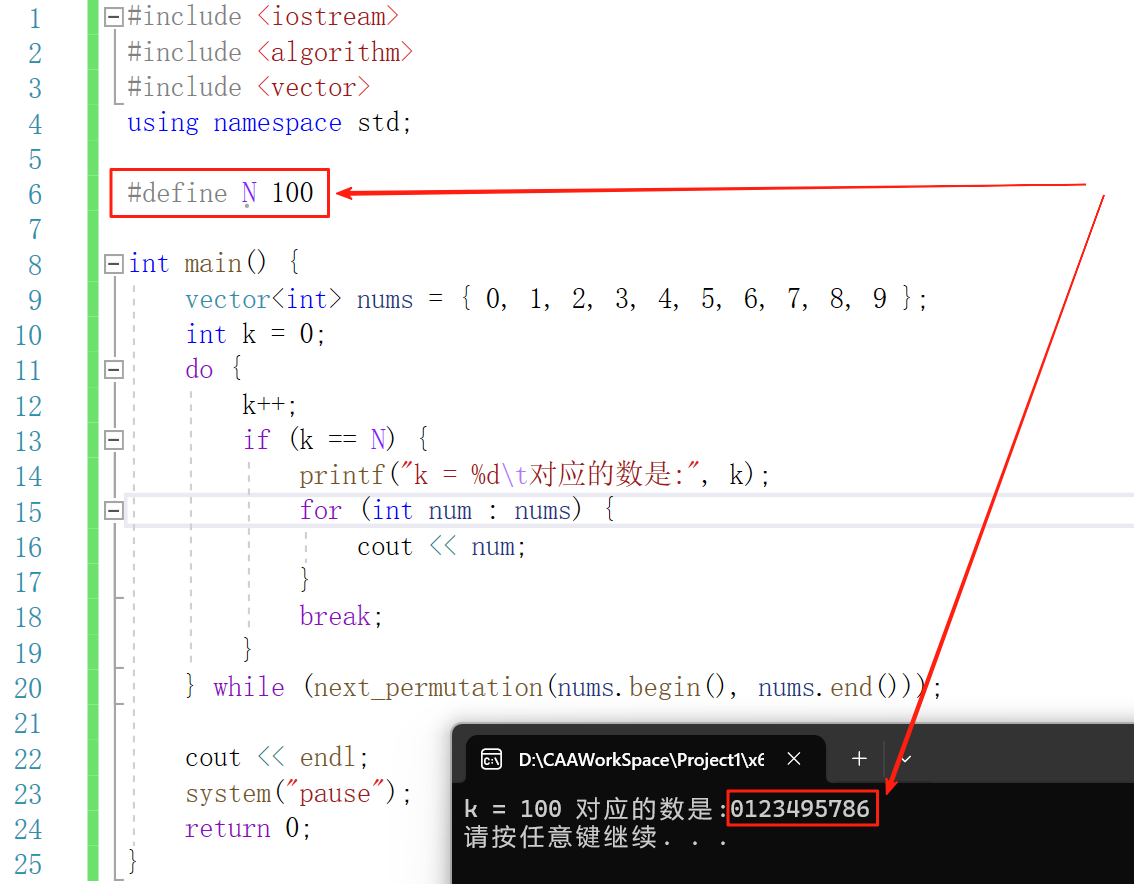
Task: Click line number 13 in the gutter
Action: [28, 441]
